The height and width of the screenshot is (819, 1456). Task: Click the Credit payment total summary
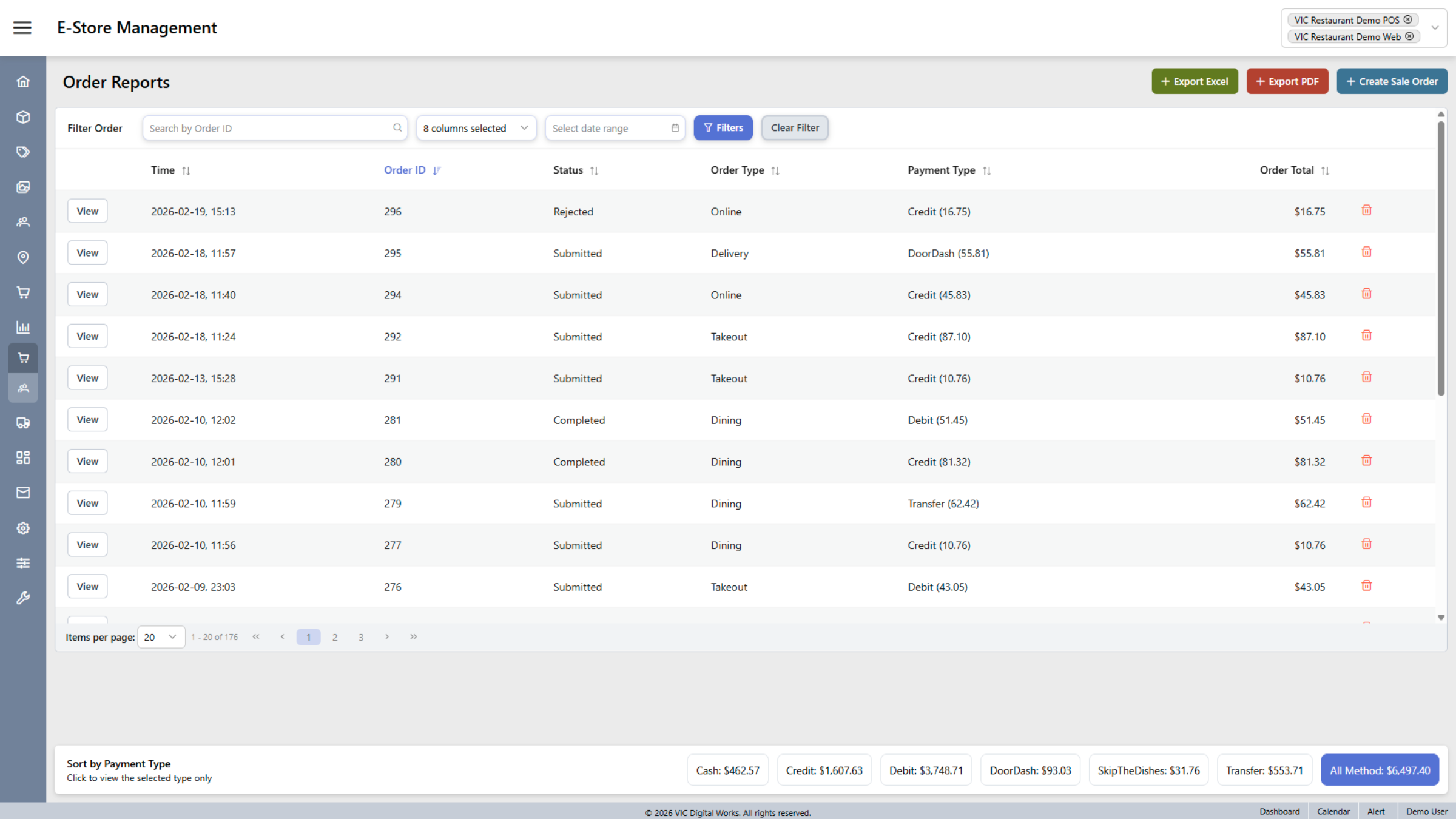click(824, 770)
